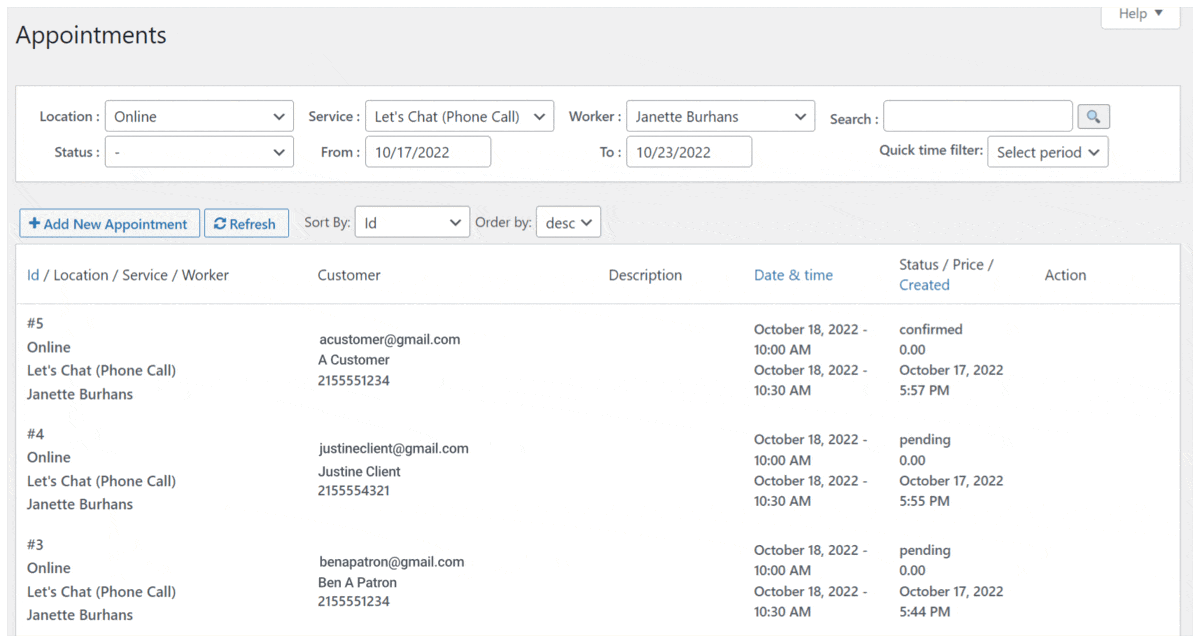Click the To date field 10/23/2022
1200x643 pixels.
(689, 152)
